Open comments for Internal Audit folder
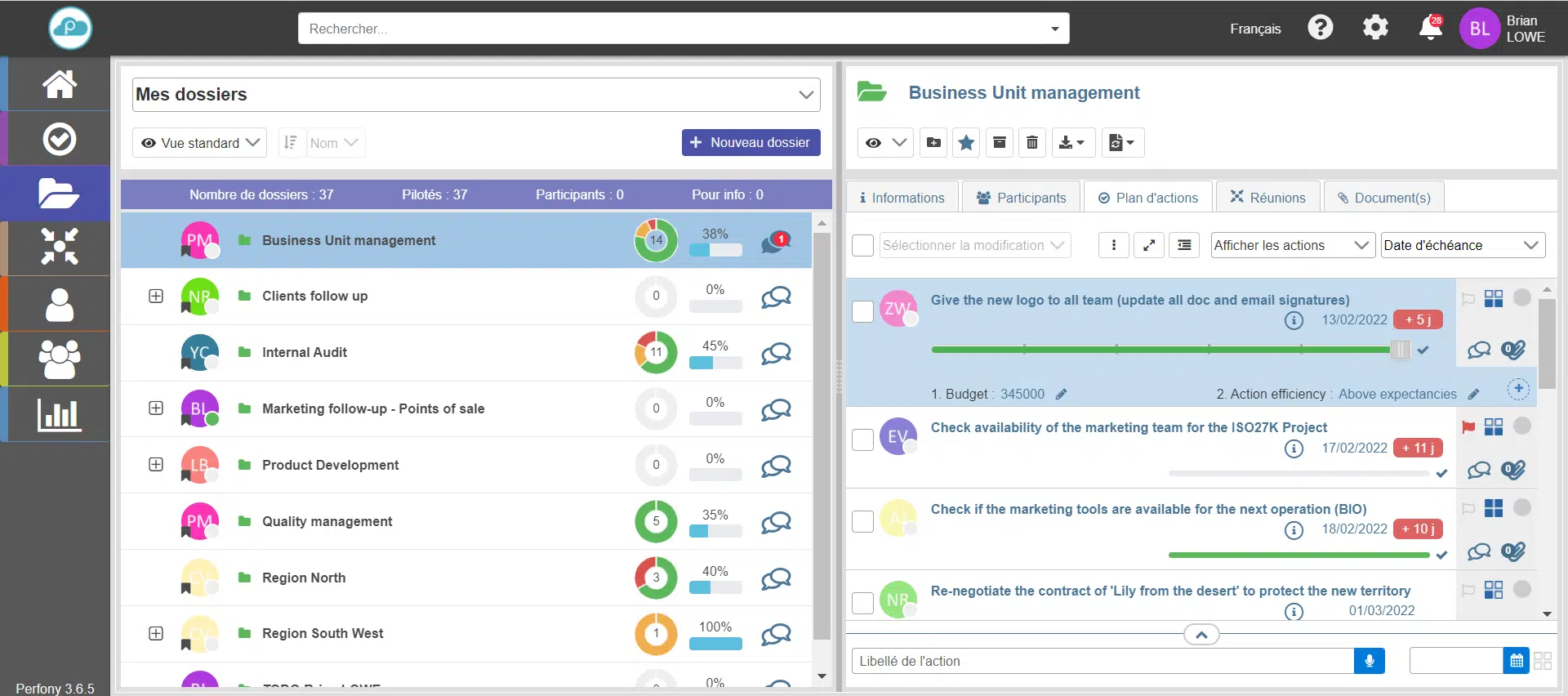This screenshot has width=1568, height=696. click(x=776, y=353)
